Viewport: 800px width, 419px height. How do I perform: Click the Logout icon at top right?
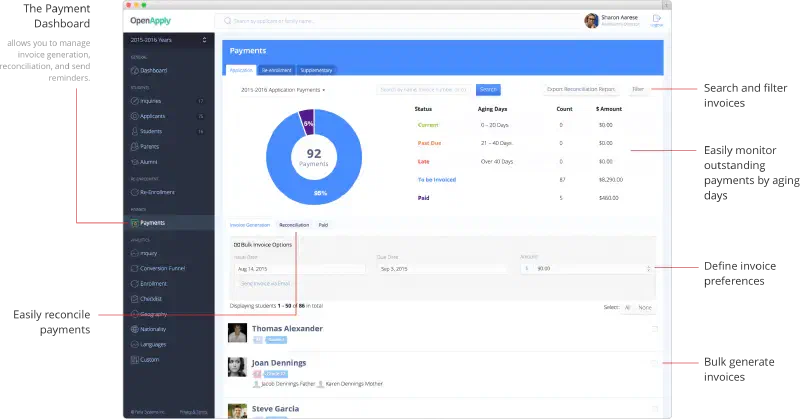[657, 20]
